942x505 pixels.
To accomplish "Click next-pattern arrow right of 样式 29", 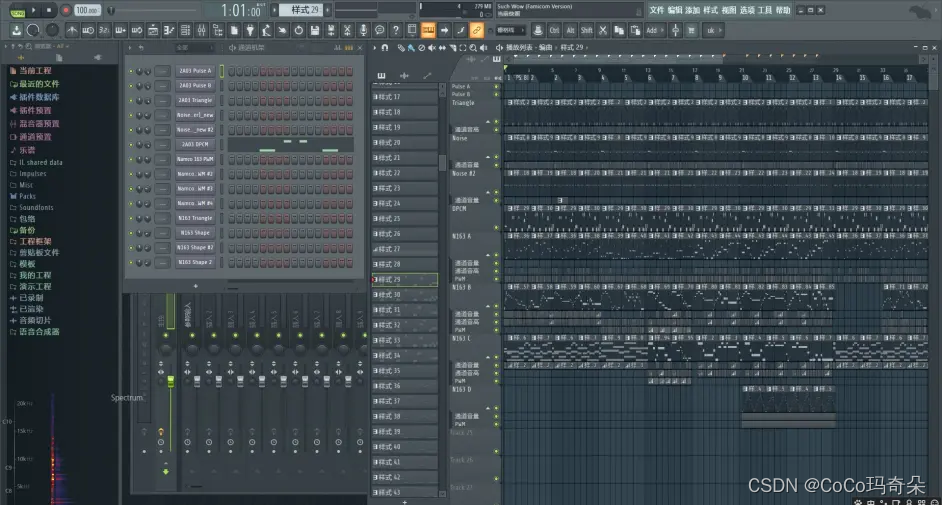I will tap(328, 10).
